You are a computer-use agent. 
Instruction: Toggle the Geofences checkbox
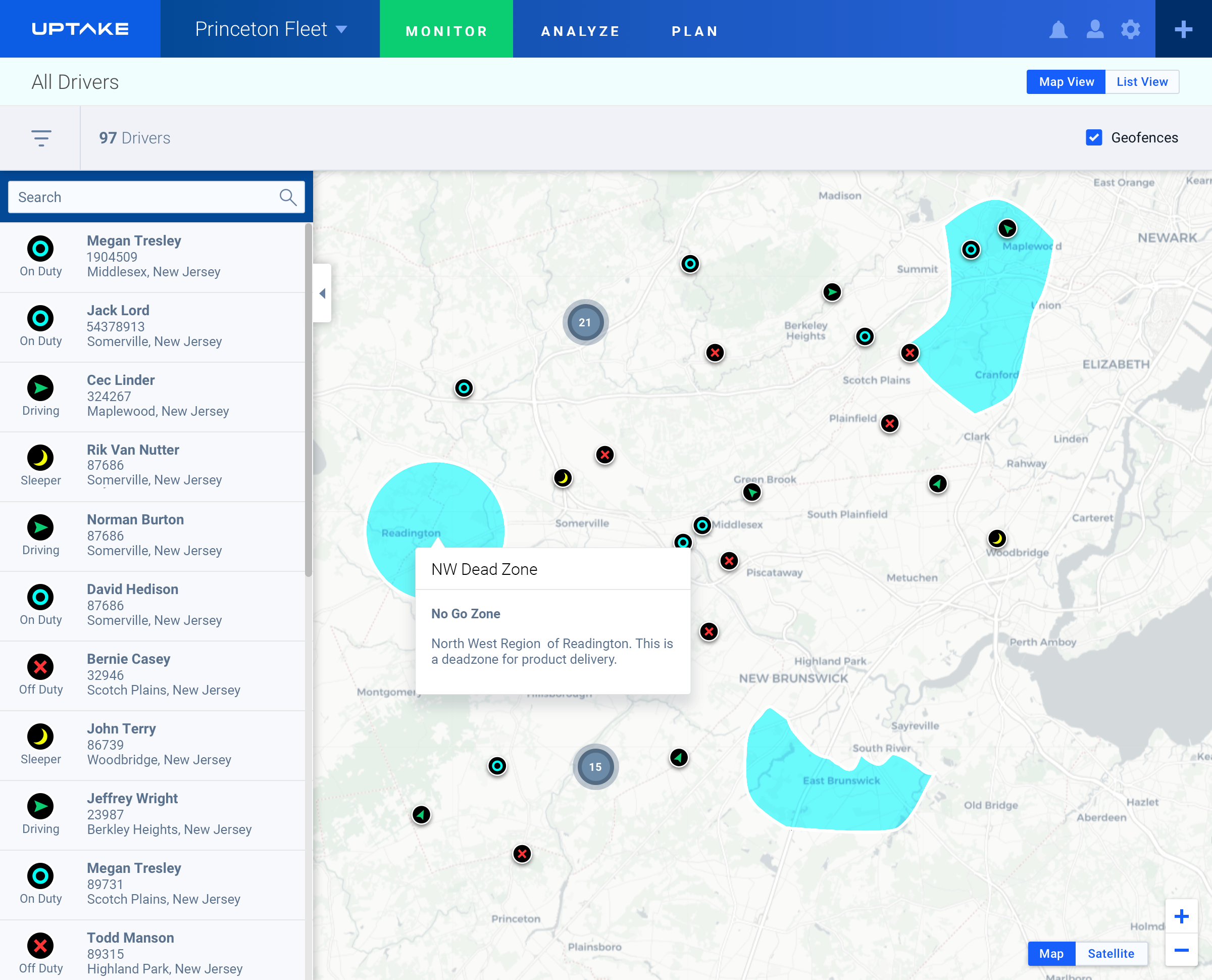click(1093, 137)
